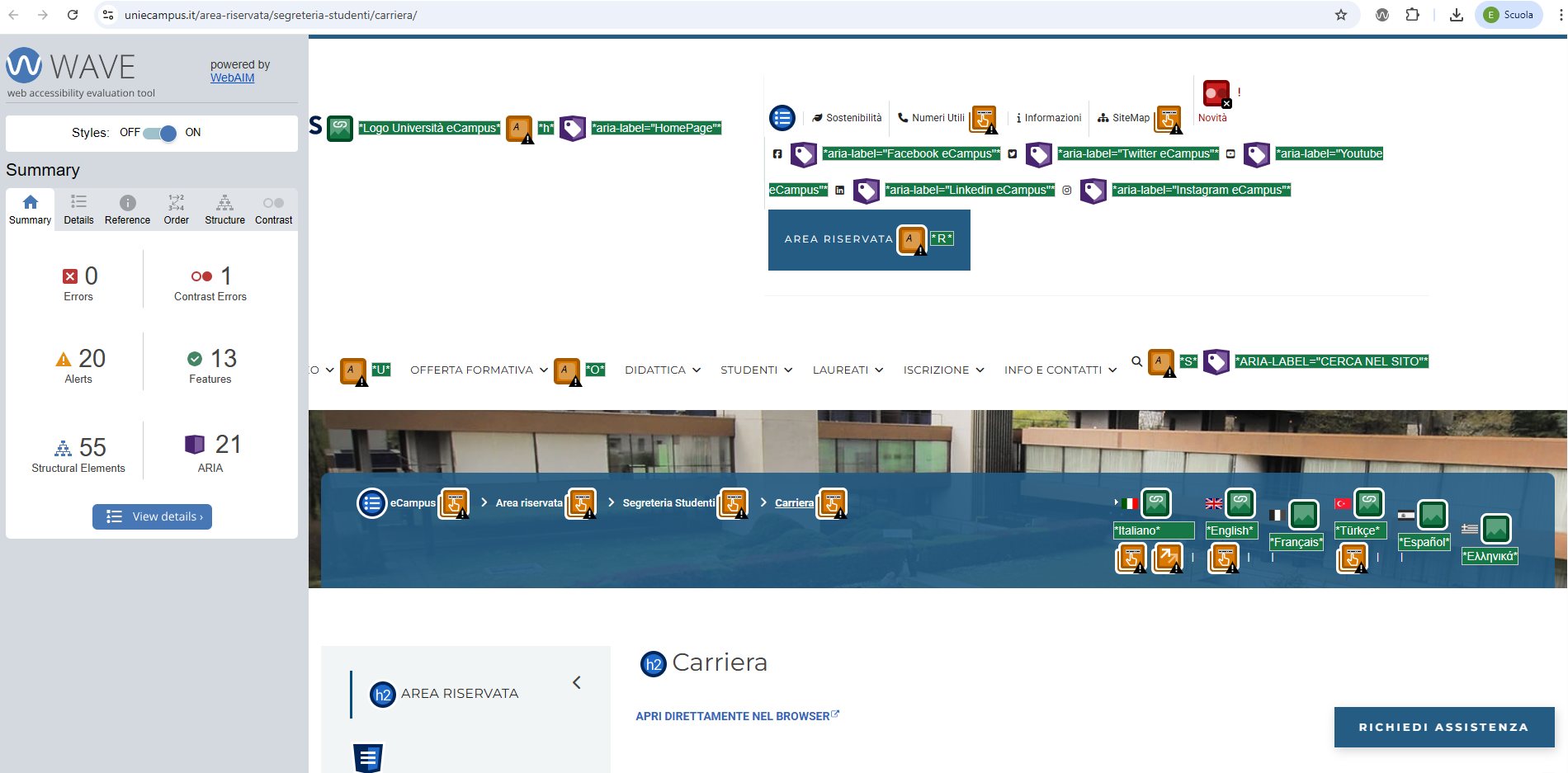
Task: Open the Structure tab in WAVE
Action: pyautogui.click(x=224, y=210)
